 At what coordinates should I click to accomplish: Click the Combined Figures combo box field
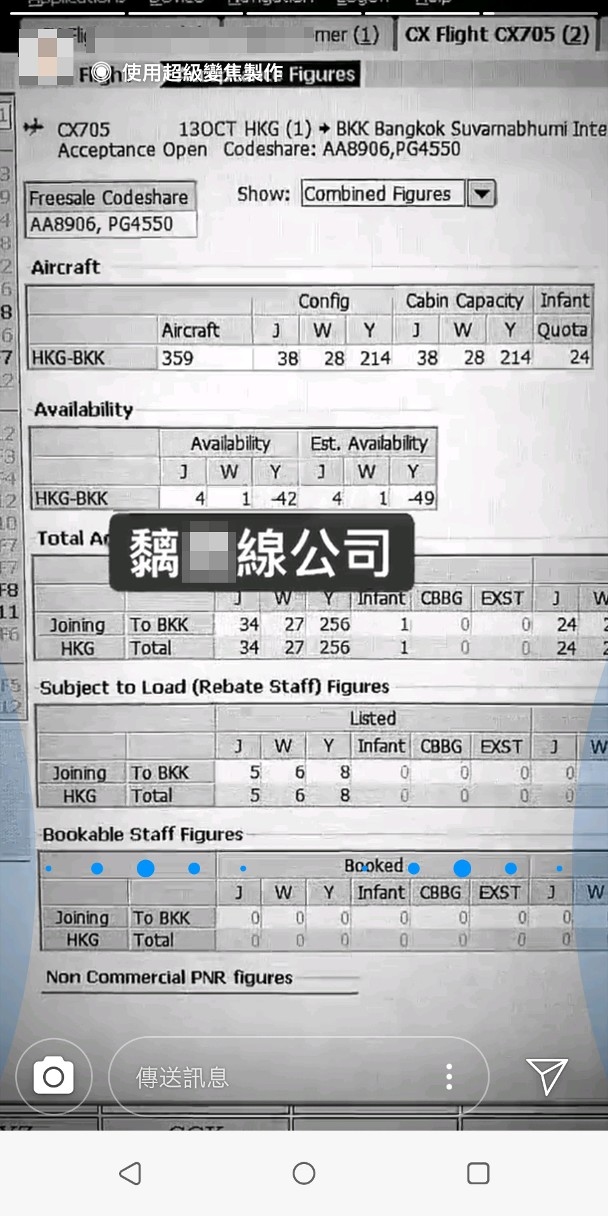[382, 194]
